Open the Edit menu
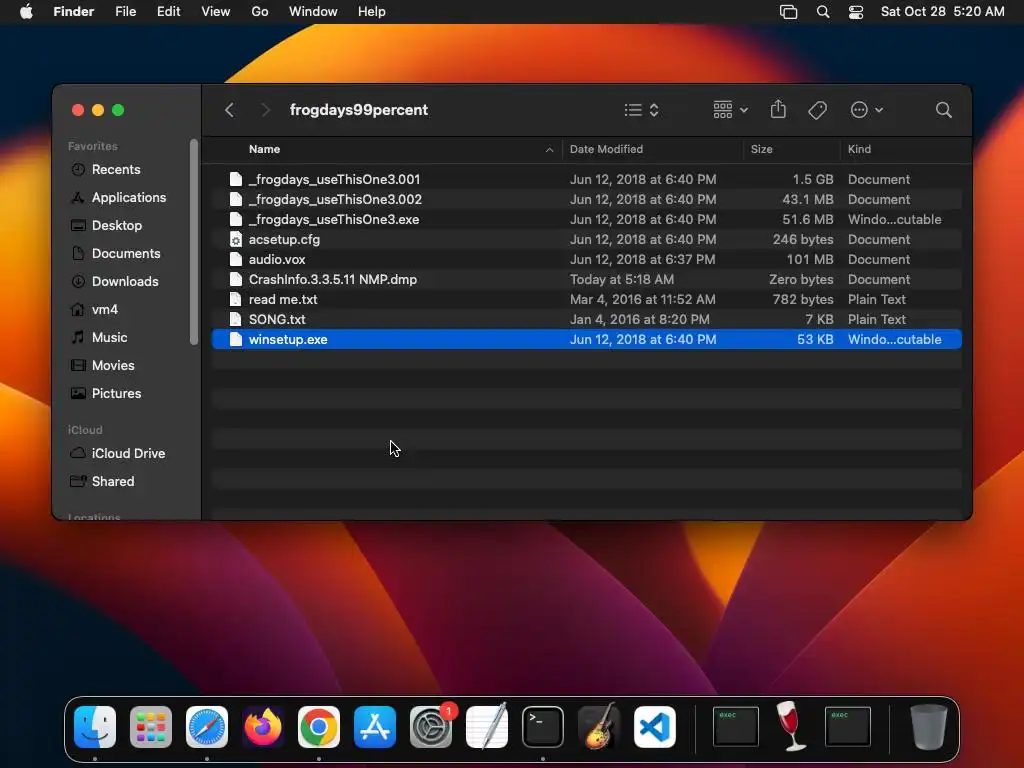1024x768 pixels. coord(168,12)
